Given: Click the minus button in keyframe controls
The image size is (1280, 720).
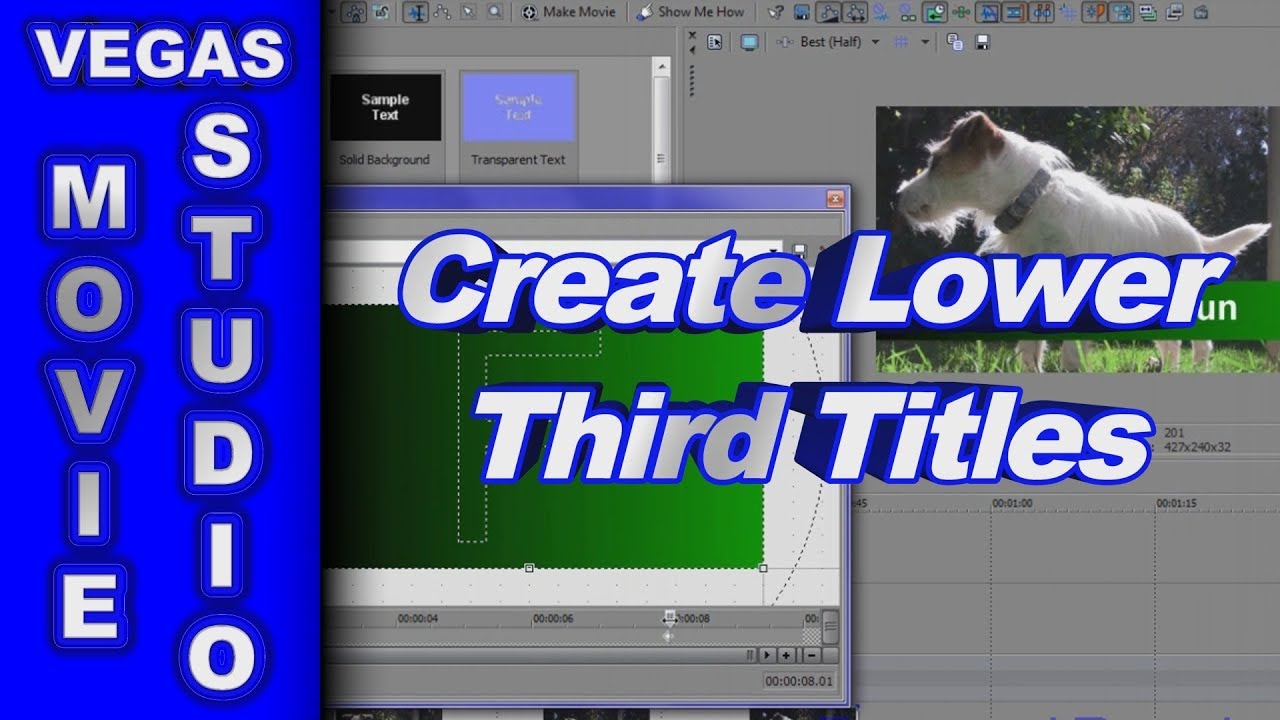Looking at the screenshot, I should point(810,655).
